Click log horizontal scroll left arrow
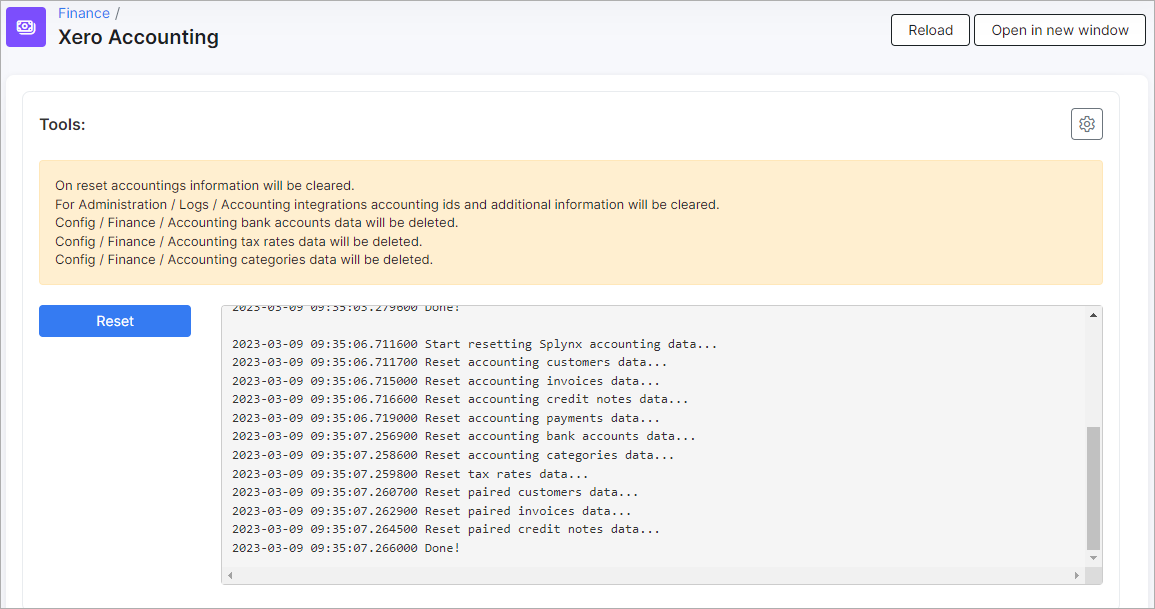Viewport: 1155px width, 609px height. click(x=231, y=575)
